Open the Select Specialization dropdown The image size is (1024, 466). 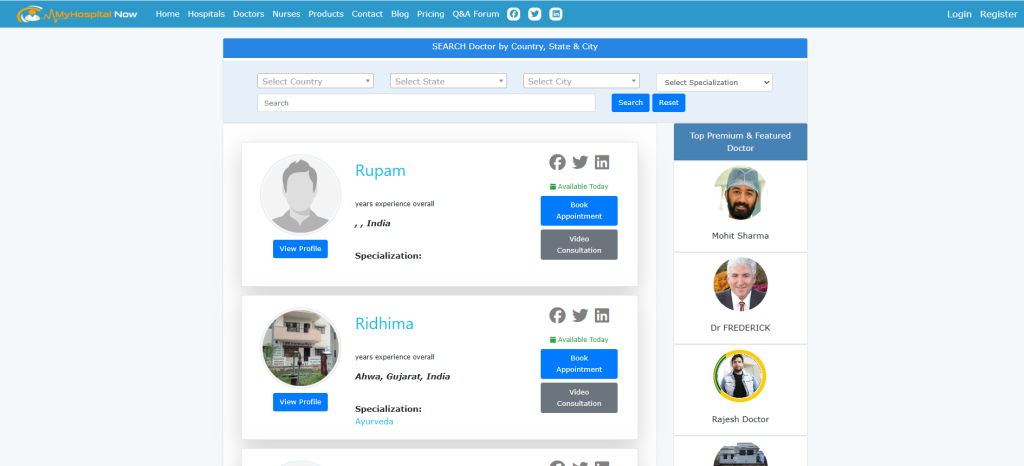click(x=714, y=82)
